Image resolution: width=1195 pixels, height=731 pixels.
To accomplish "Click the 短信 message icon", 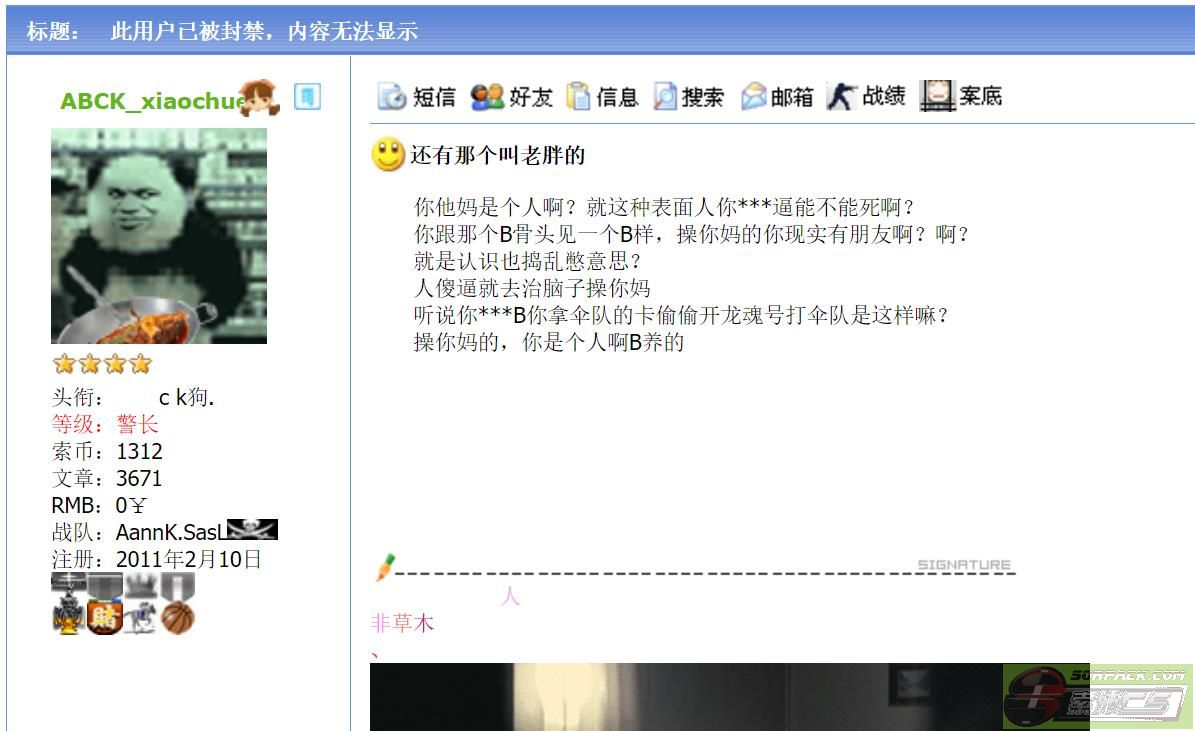I will pos(392,97).
